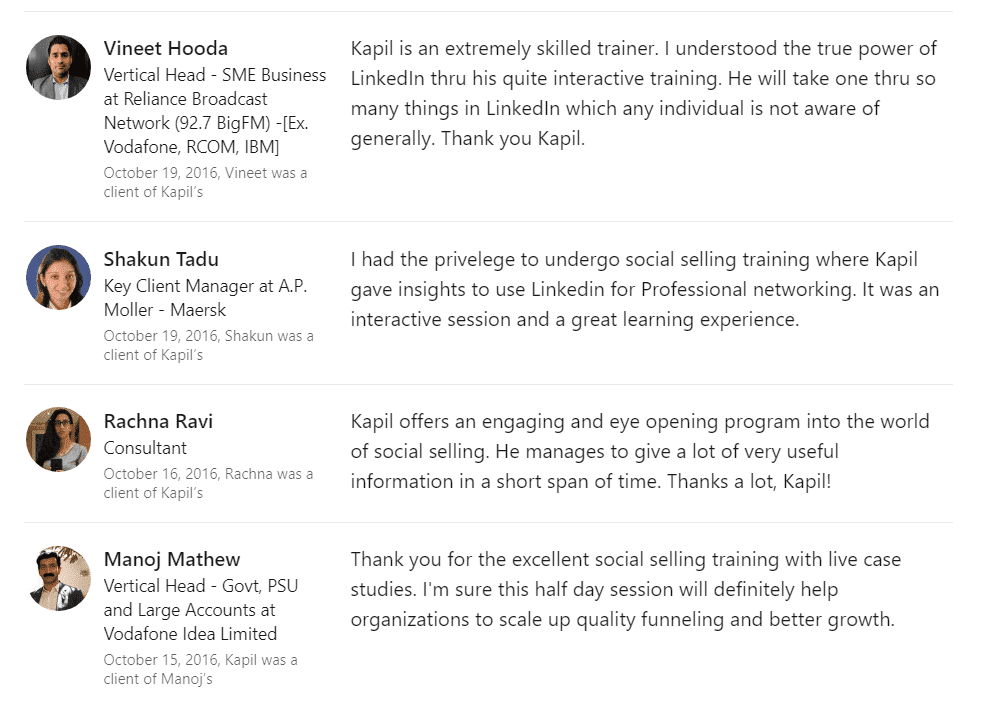Screen dimensions: 982x705
Task: Select Vineet's Vertical Head SME Business headline
Action: point(215,111)
